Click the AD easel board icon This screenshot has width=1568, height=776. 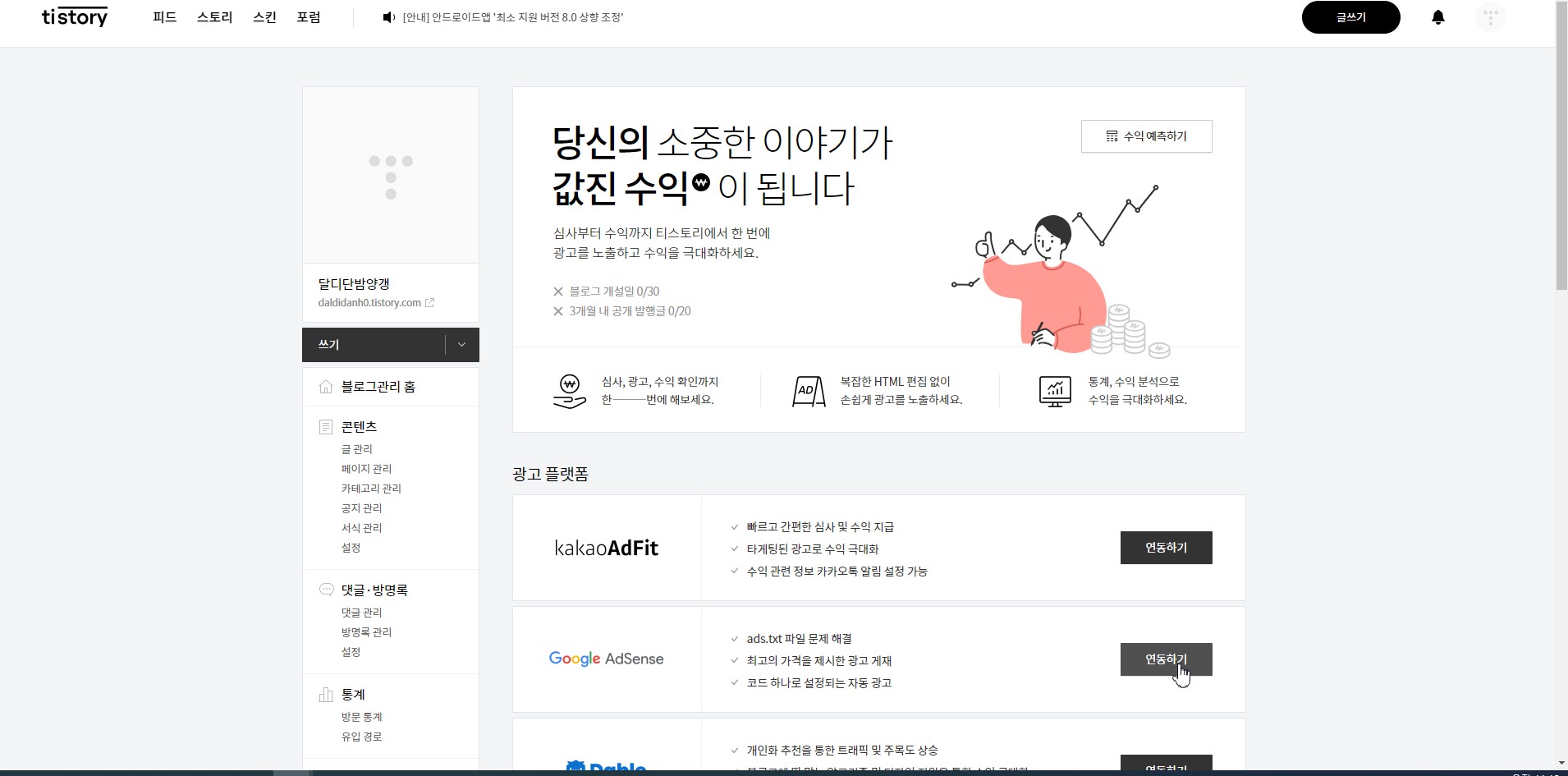click(x=809, y=391)
